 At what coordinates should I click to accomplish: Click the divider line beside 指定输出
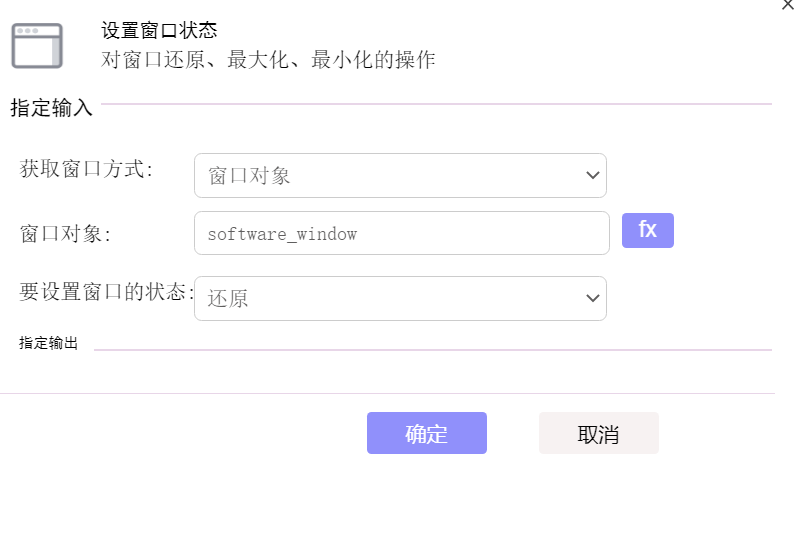tap(432, 350)
